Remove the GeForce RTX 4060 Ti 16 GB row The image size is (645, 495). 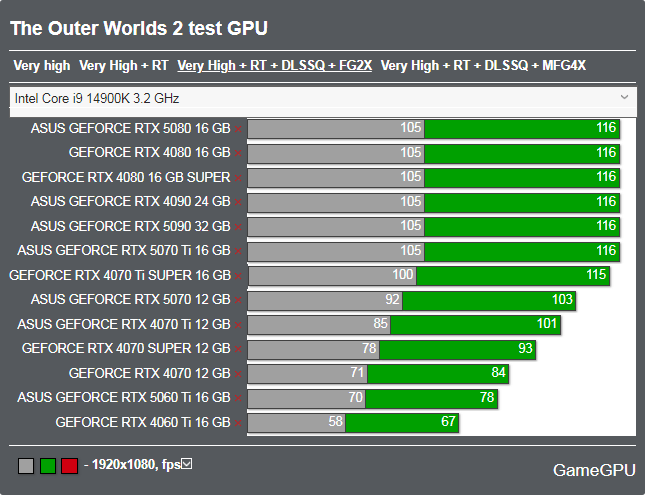238,423
